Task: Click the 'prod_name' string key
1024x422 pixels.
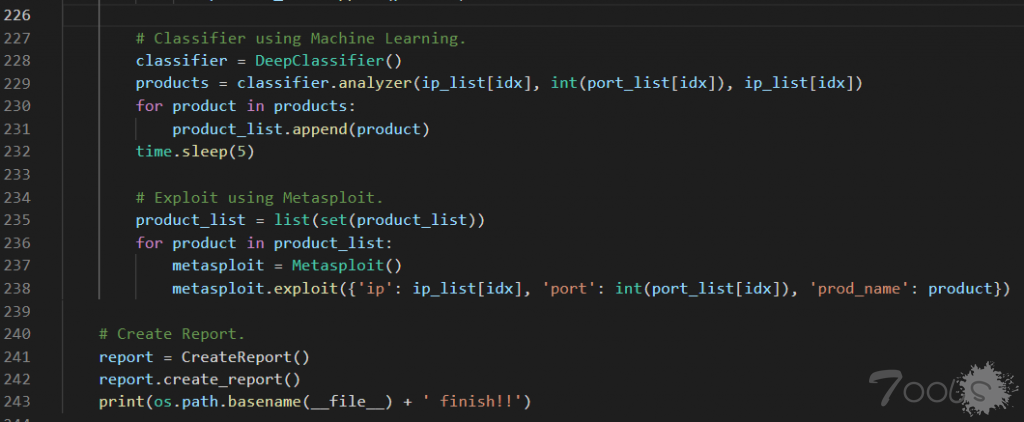Action: point(859,288)
